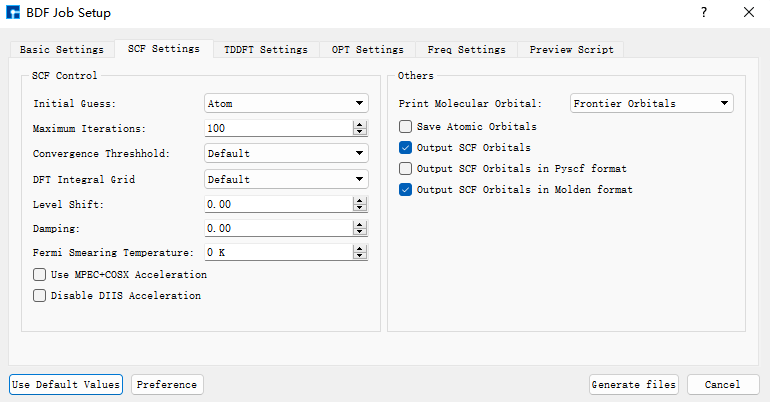Increase Maximum Iterations with up arrow
The height and width of the screenshot is (402, 770).
pyautogui.click(x=360, y=125)
